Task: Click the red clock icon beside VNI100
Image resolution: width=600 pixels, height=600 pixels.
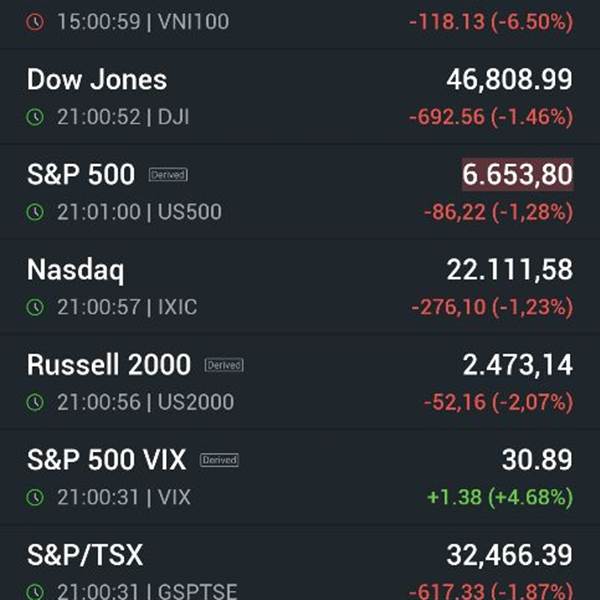Action: point(35,22)
